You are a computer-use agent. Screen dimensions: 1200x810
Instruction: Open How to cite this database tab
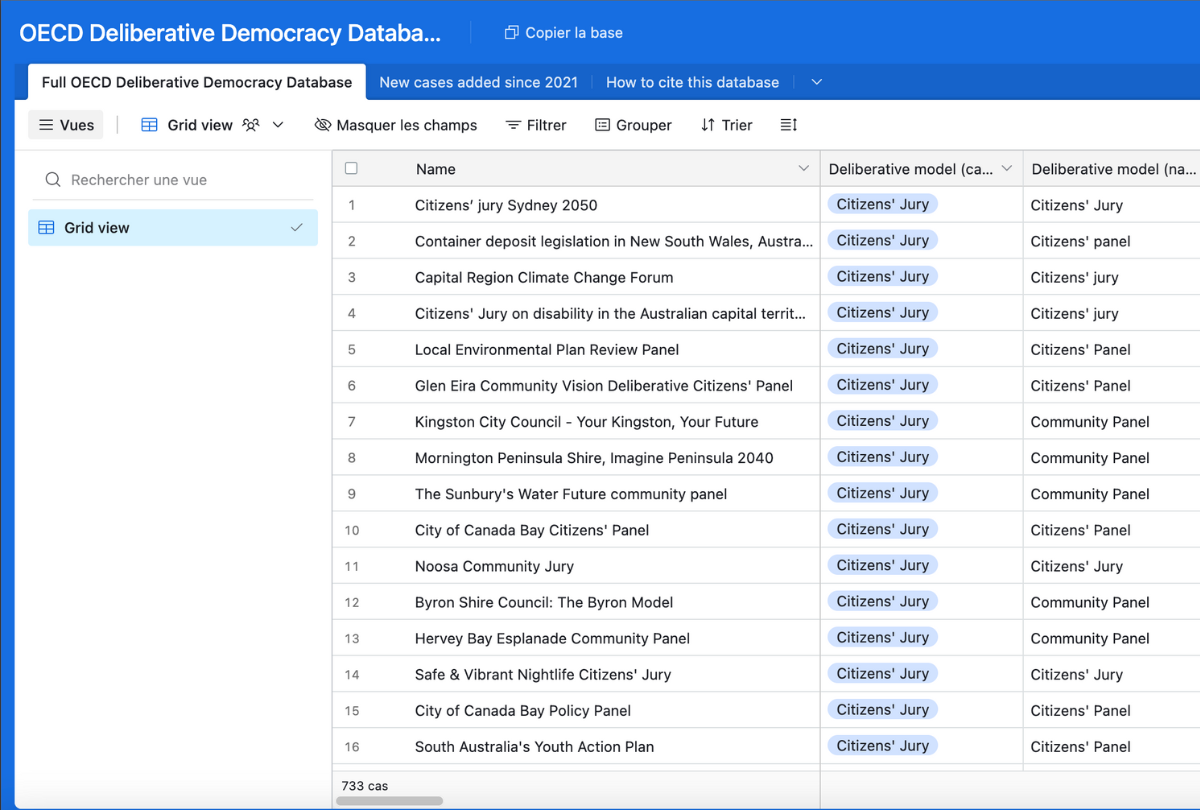693,82
